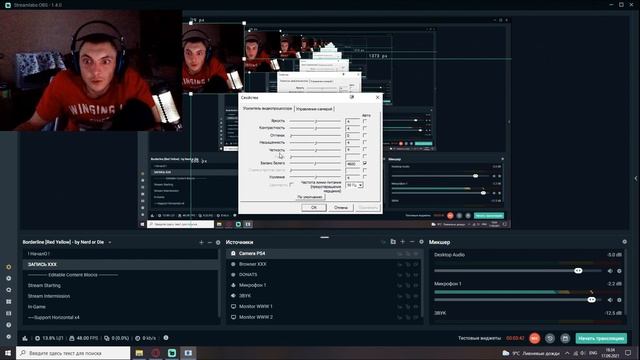Screen dimensions: 640x360
Task: Open File Explorer from taskbar
Action: tap(139, 353)
